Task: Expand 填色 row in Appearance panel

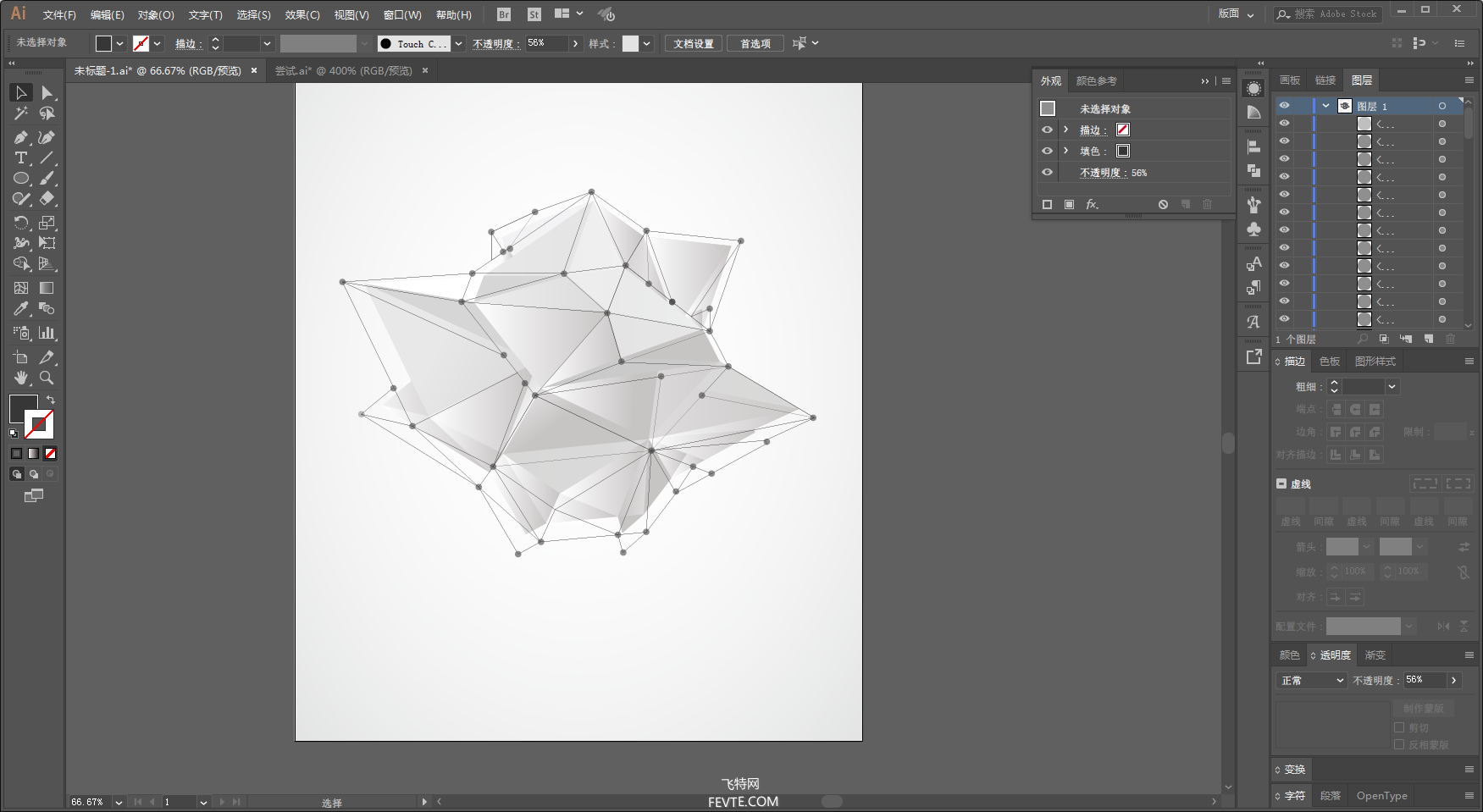Action: pyautogui.click(x=1066, y=151)
